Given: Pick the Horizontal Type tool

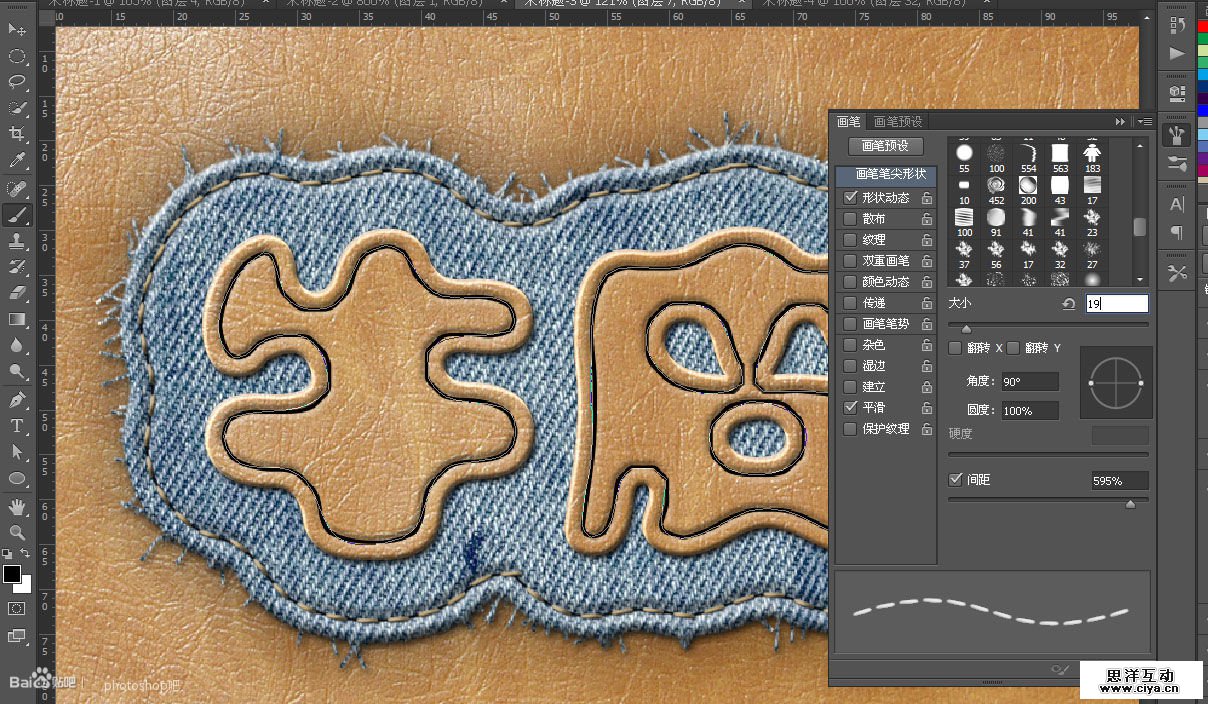Looking at the screenshot, I should tap(17, 426).
